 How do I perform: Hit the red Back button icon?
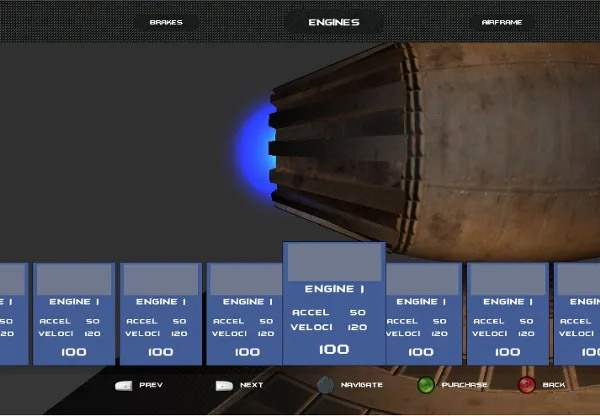(527, 385)
